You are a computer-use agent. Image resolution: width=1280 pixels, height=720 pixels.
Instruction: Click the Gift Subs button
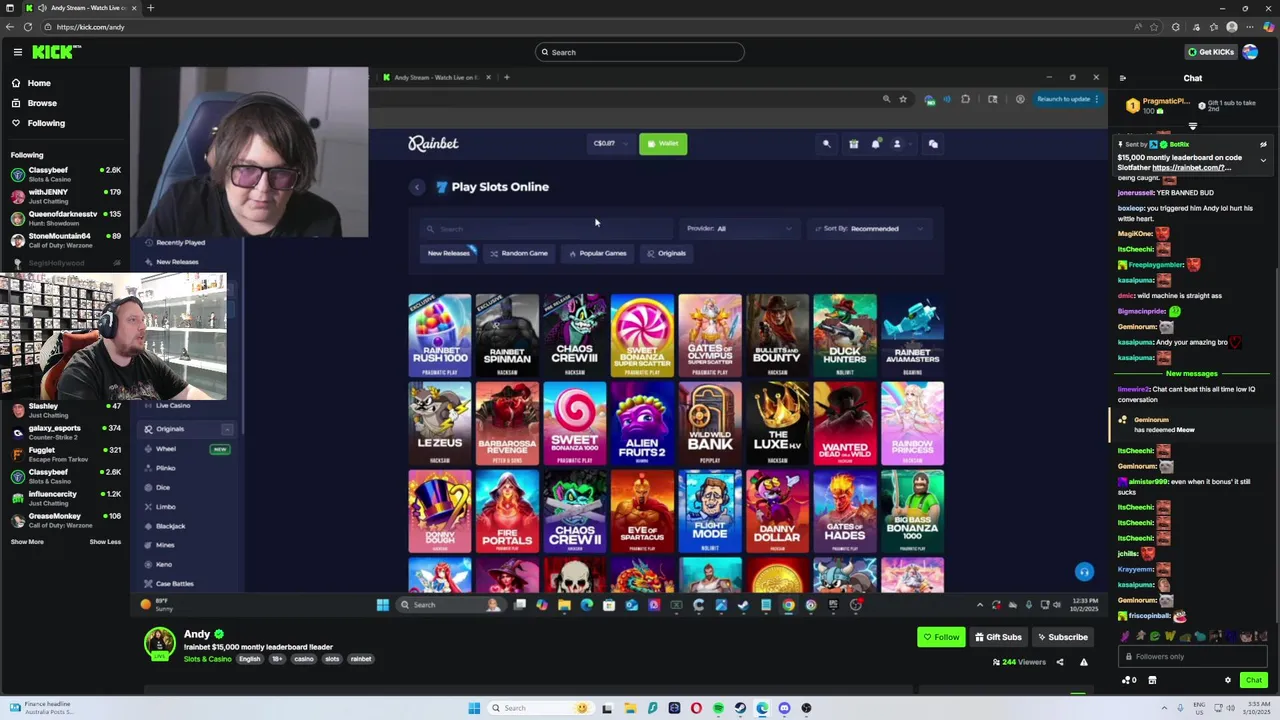tap(998, 637)
